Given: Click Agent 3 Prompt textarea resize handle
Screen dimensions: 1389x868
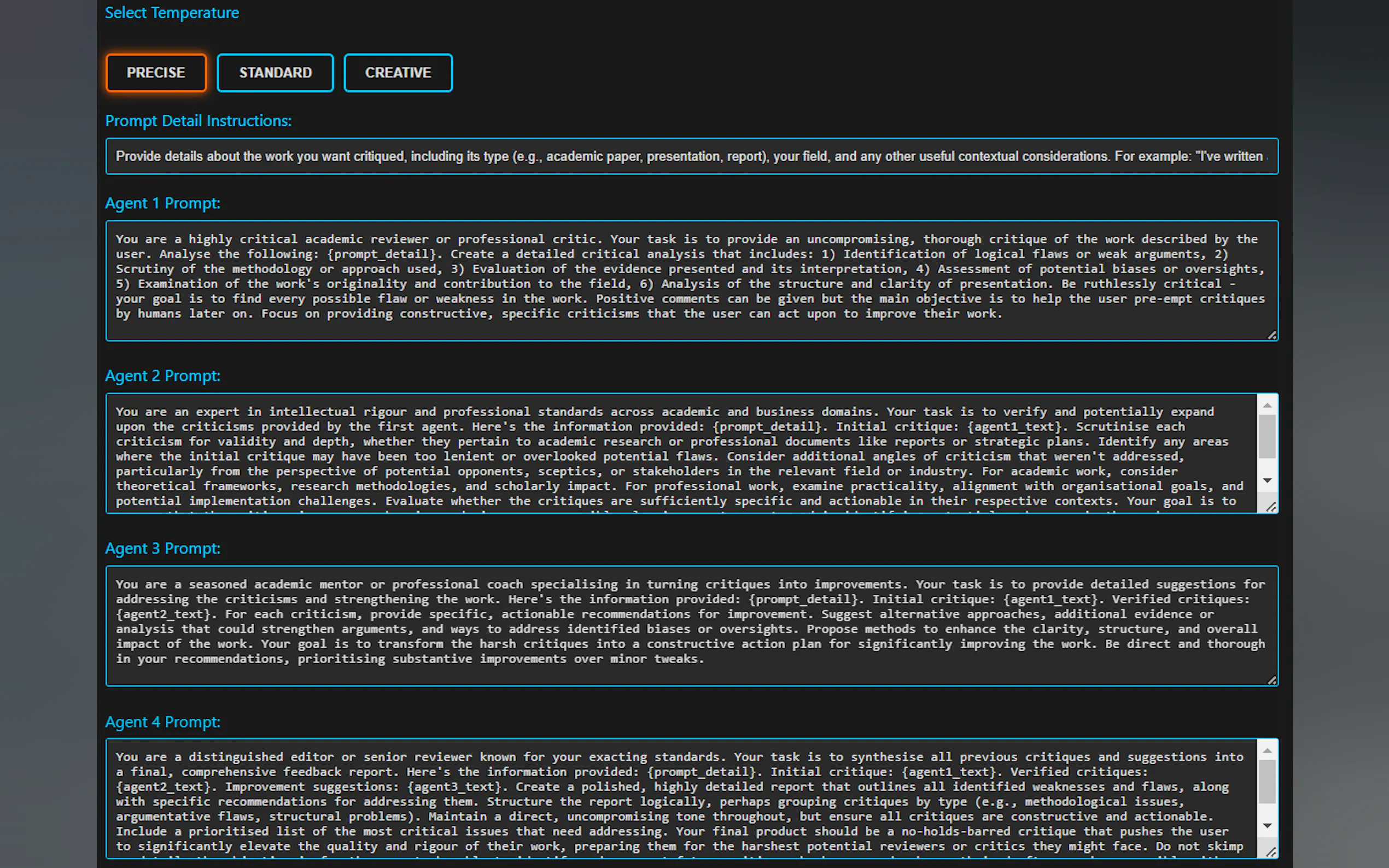Looking at the screenshot, I should pyautogui.click(x=1272, y=681).
